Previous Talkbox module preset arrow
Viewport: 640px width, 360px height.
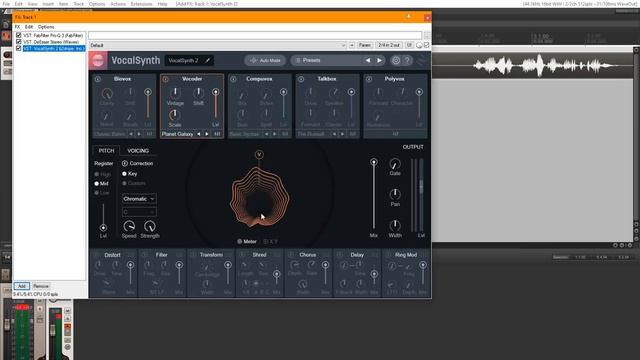[x=334, y=134]
